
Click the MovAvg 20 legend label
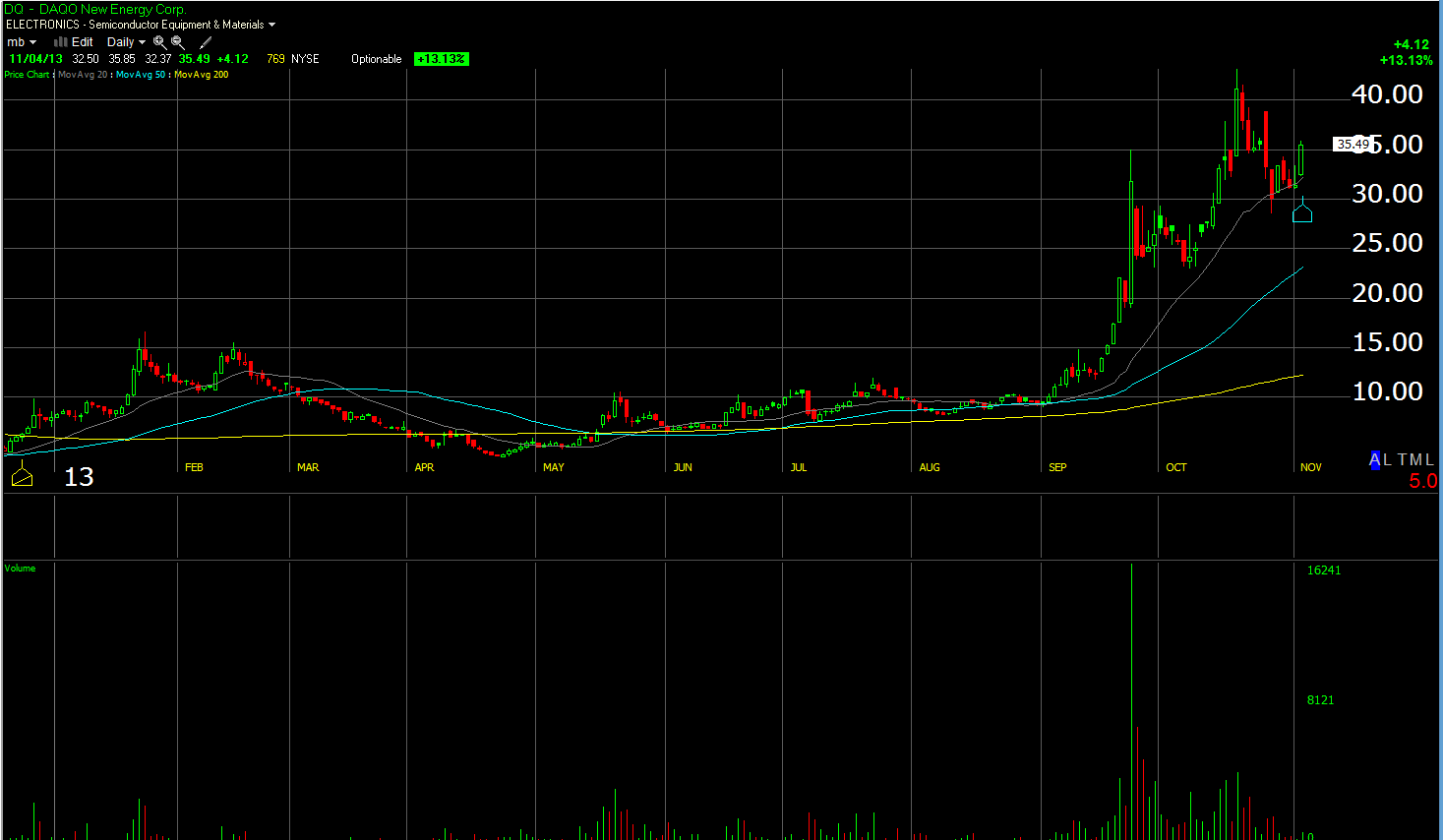click(83, 75)
